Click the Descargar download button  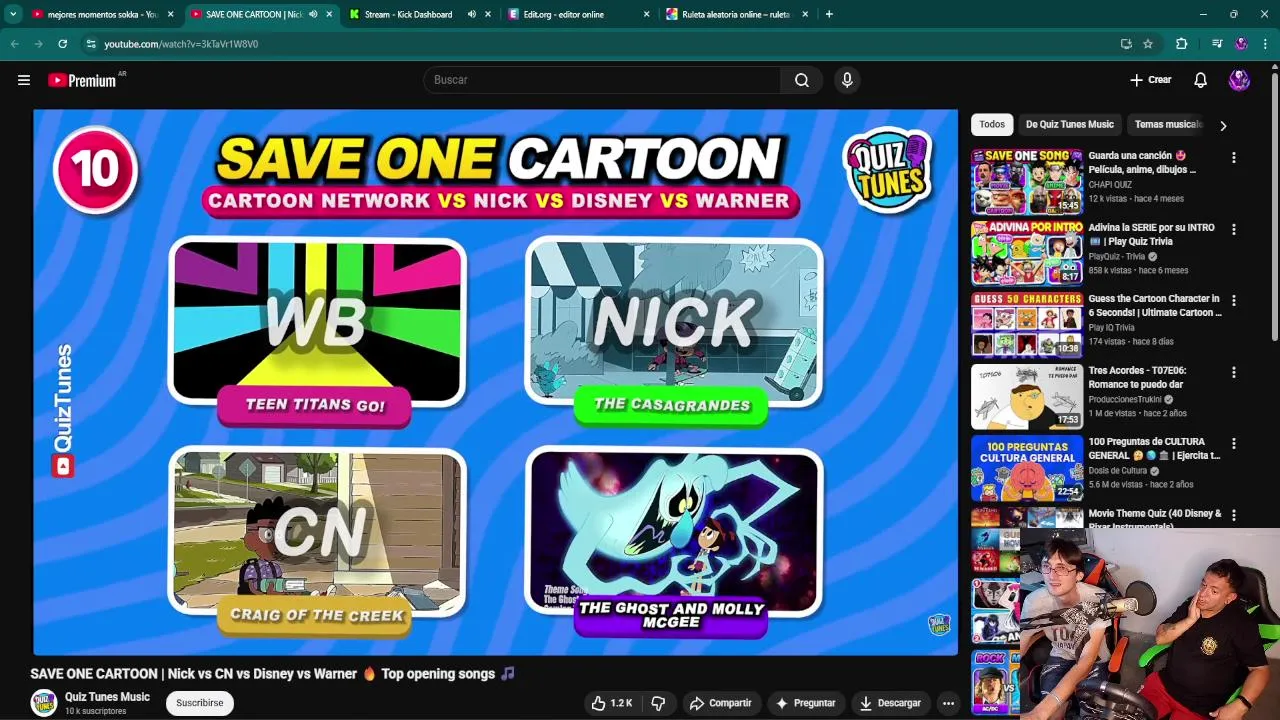click(x=890, y=703)
